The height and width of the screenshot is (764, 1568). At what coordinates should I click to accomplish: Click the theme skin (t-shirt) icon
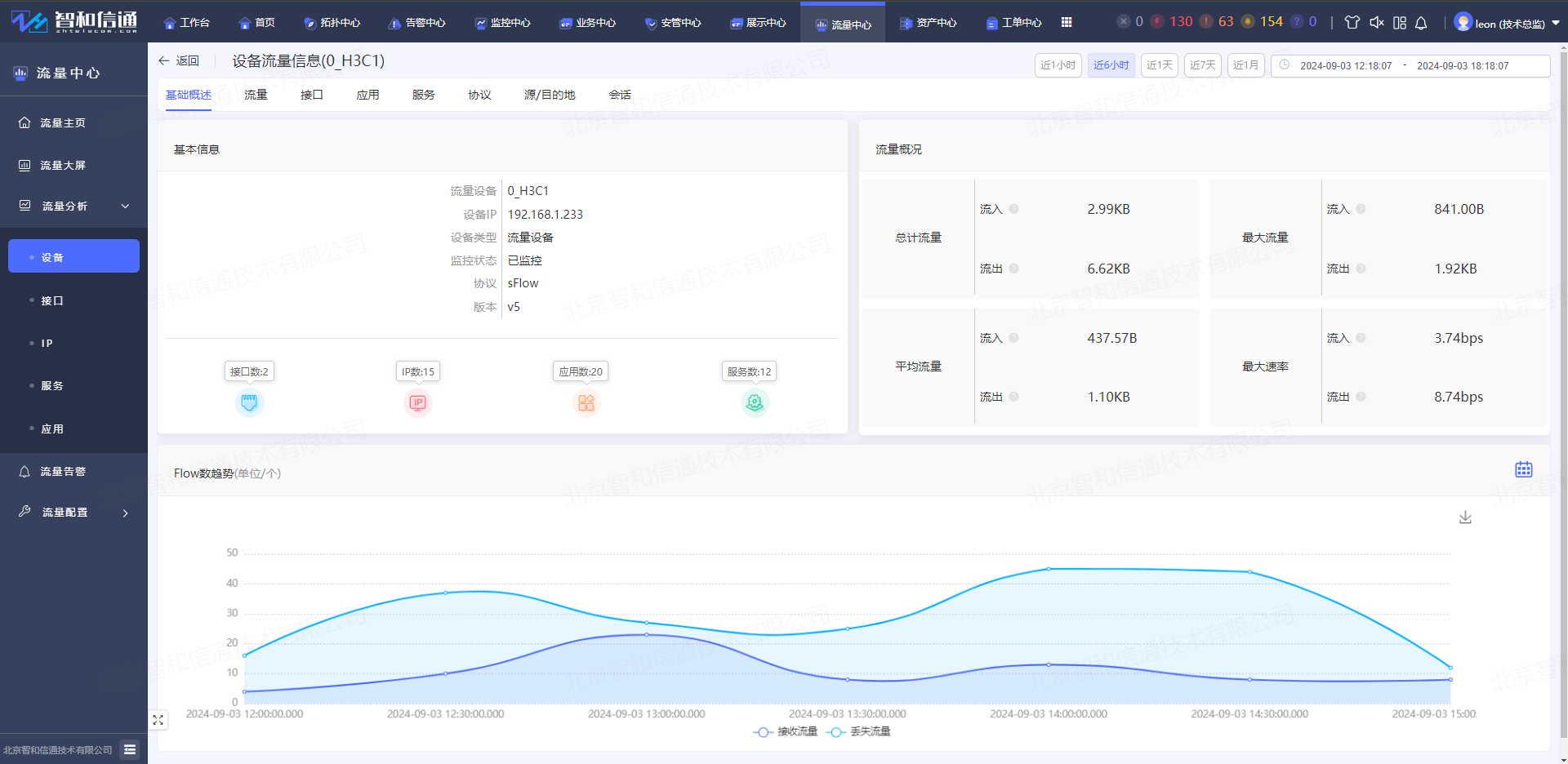click(1352, 23)
